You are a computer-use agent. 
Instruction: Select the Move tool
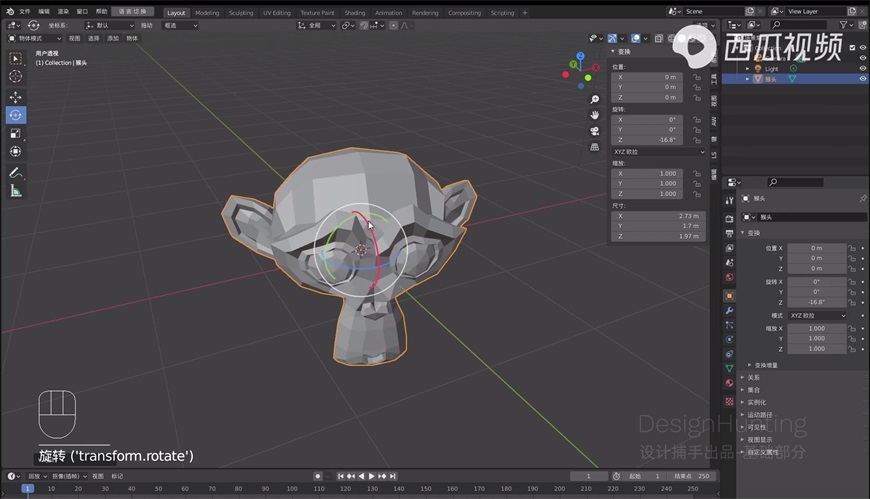click(x=16, y=97)
